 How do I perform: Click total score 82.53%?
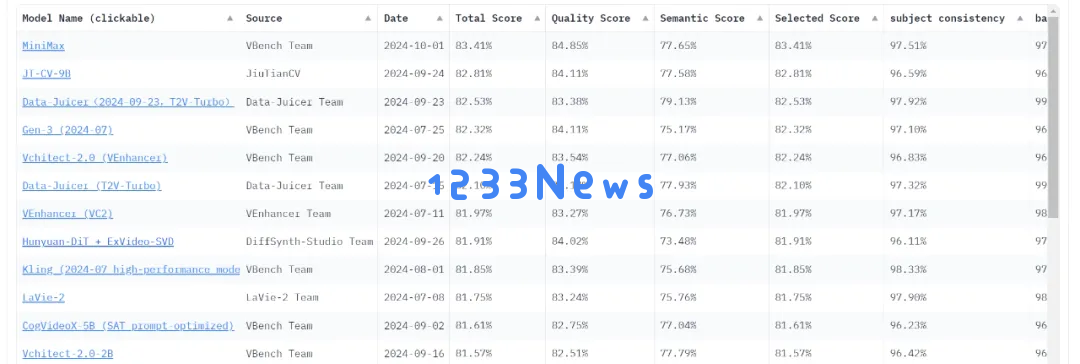474,102
